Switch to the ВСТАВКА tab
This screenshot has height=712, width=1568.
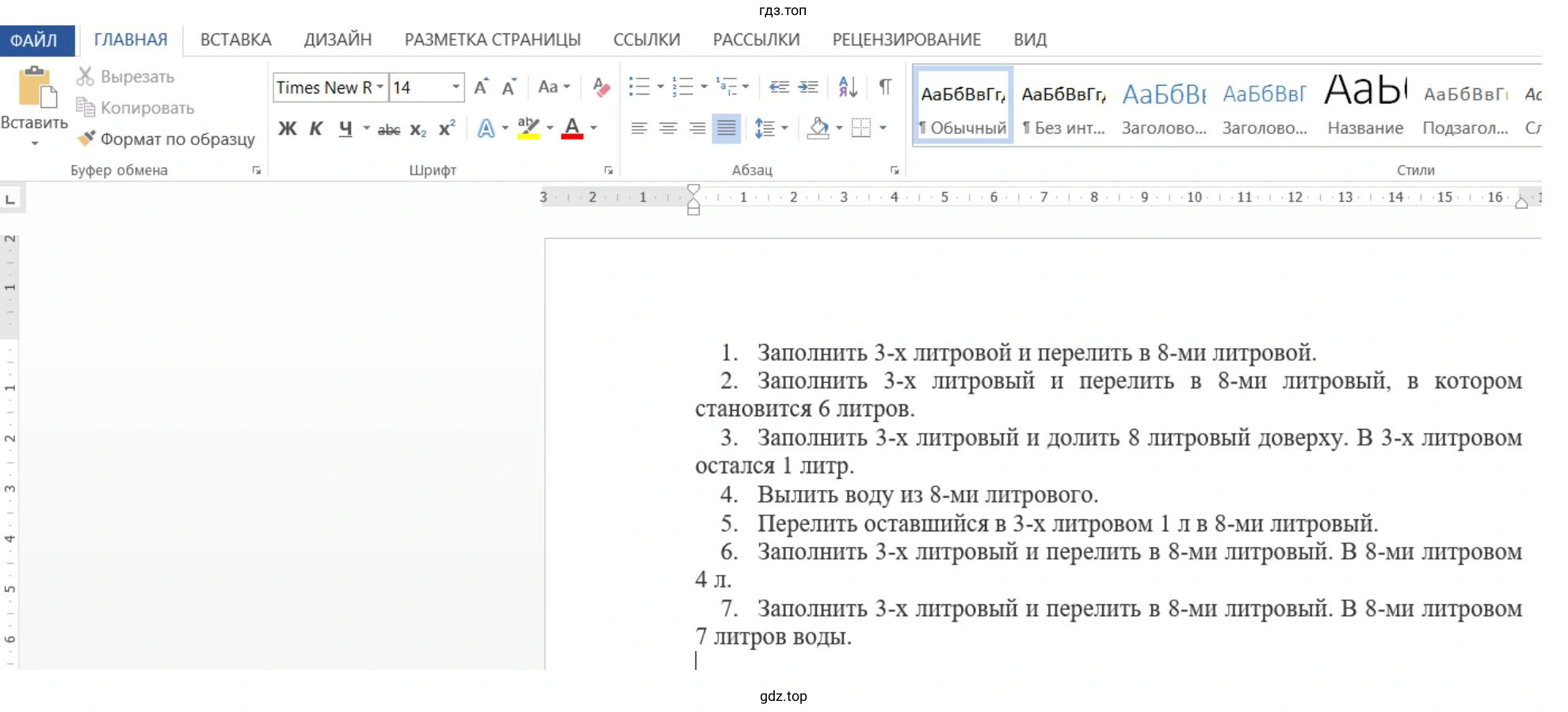[235, 40]
